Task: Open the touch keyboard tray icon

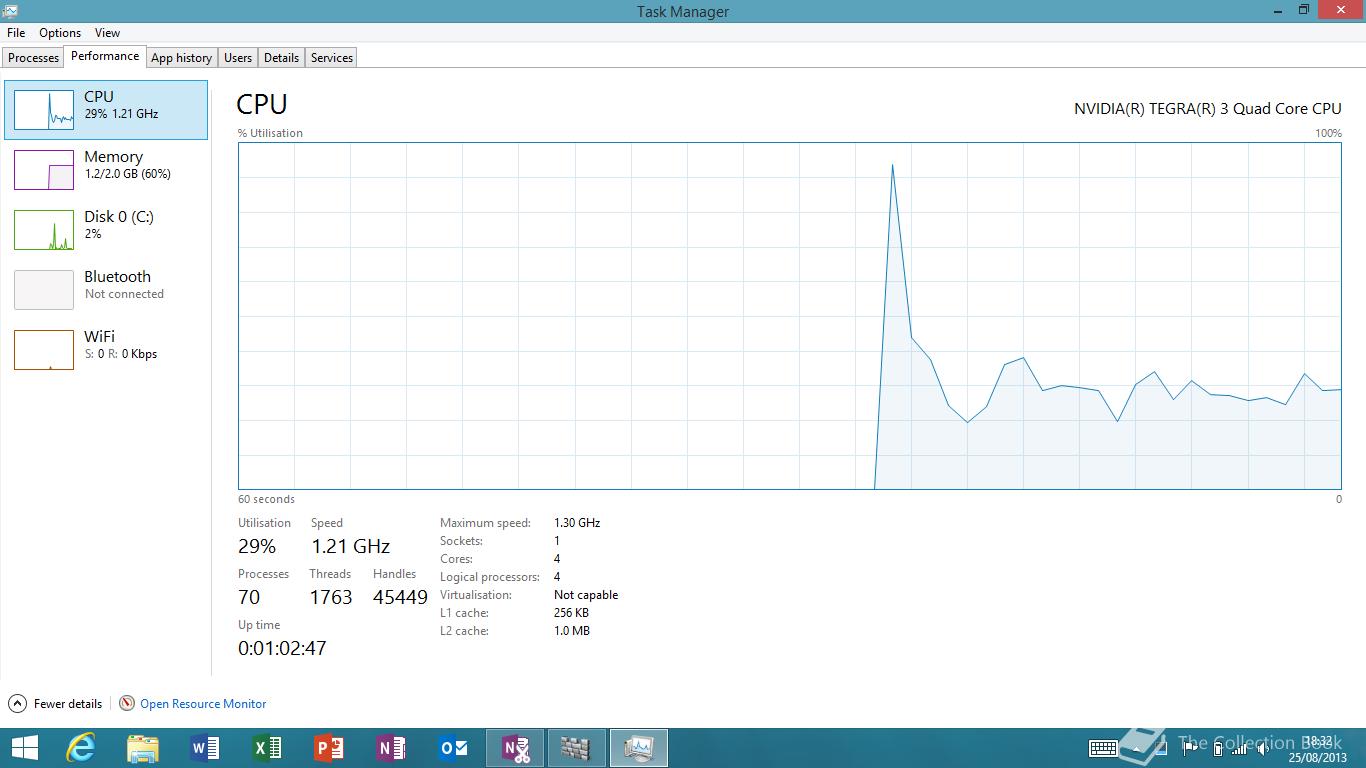Action: click(1103, 748)
